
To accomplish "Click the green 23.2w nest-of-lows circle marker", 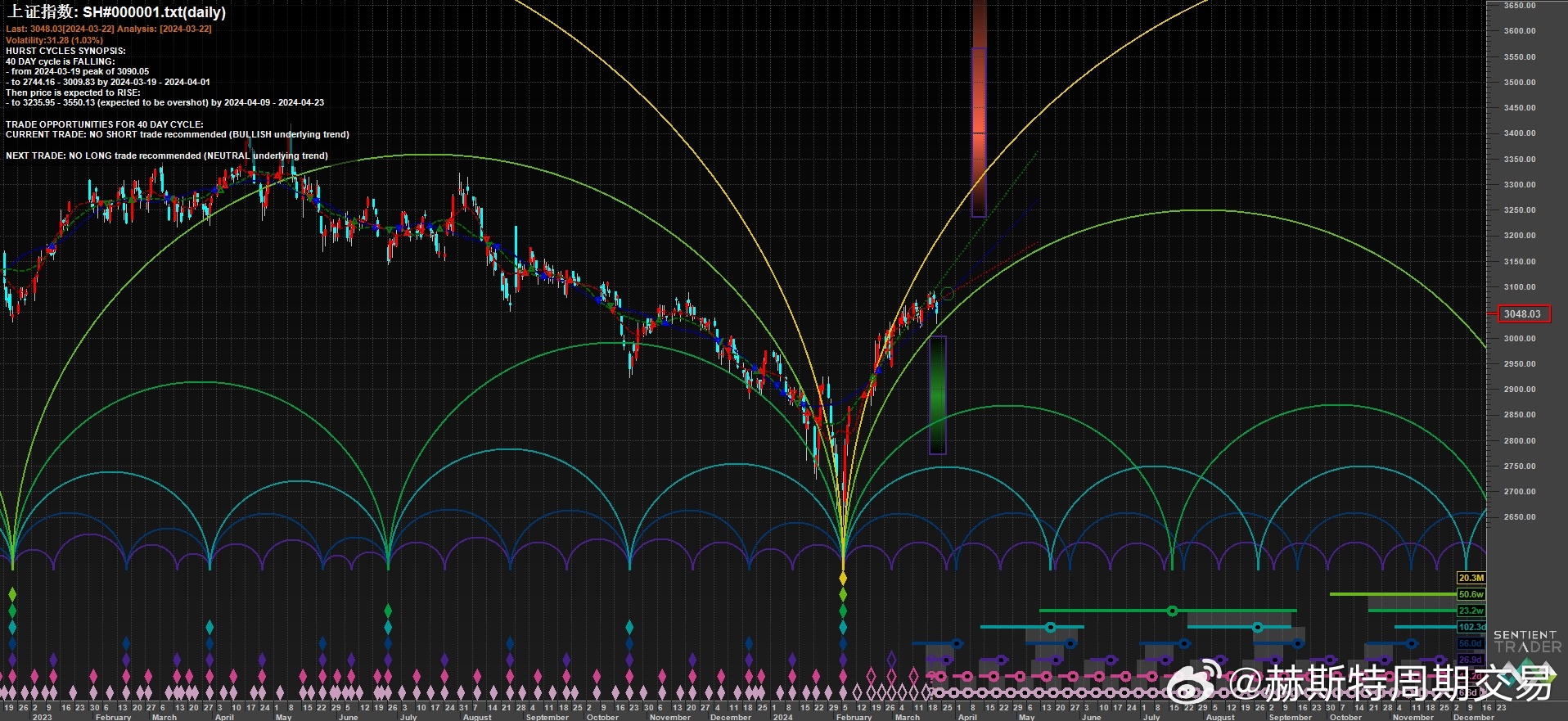I will coord(1172,611).
